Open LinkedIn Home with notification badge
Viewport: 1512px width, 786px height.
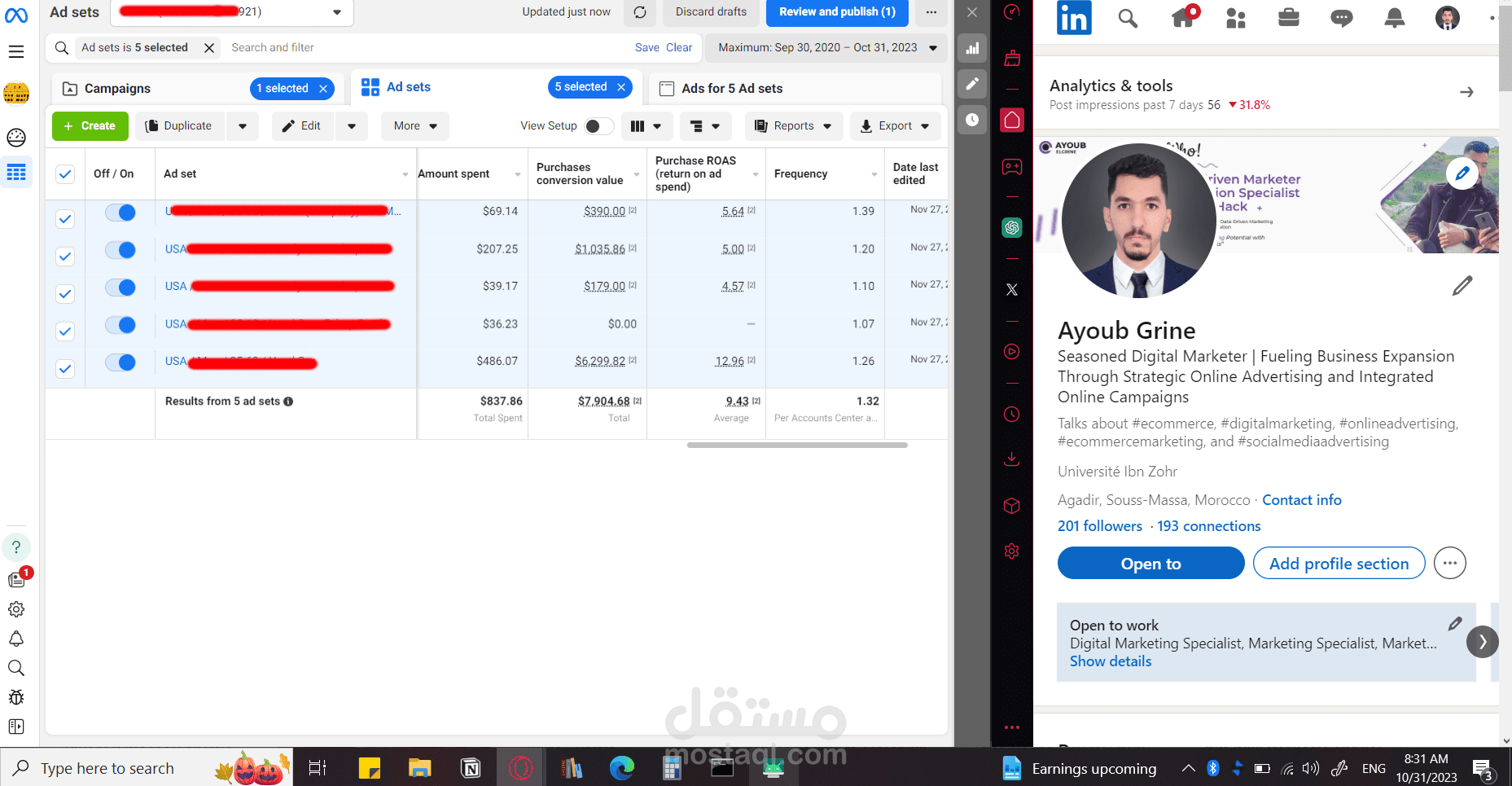(1184, 16)
